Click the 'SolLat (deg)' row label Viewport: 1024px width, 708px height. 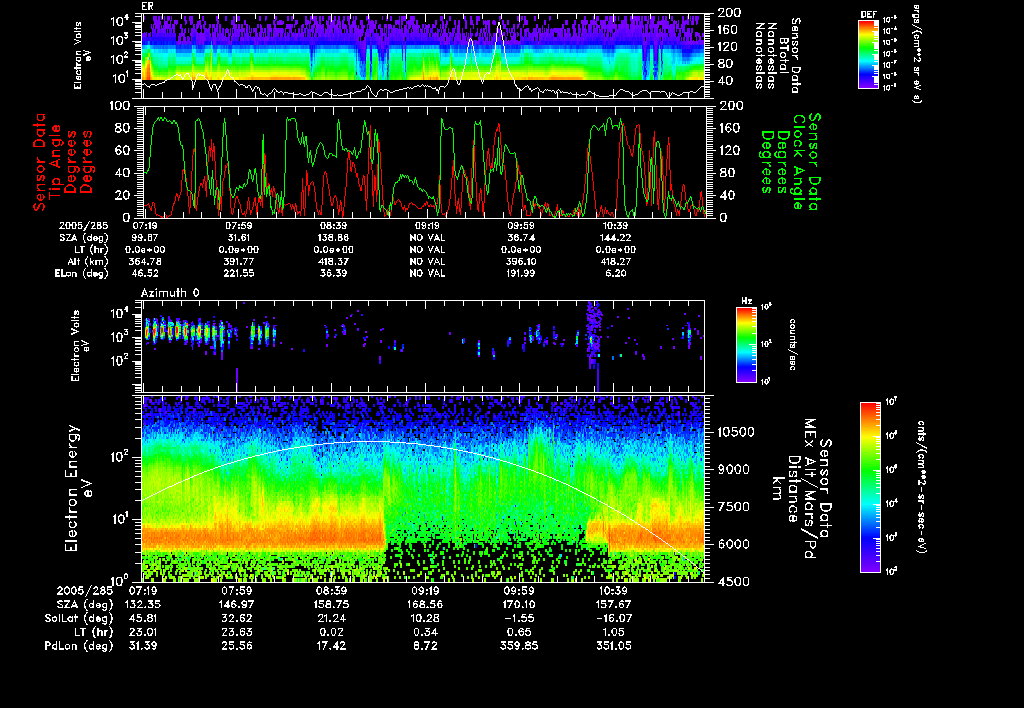coord(79,619)
